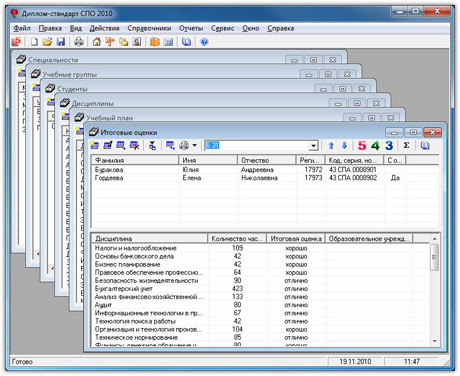Sort by the Имя column header
This screenshot has height=376, width=460.
(208, 160)
